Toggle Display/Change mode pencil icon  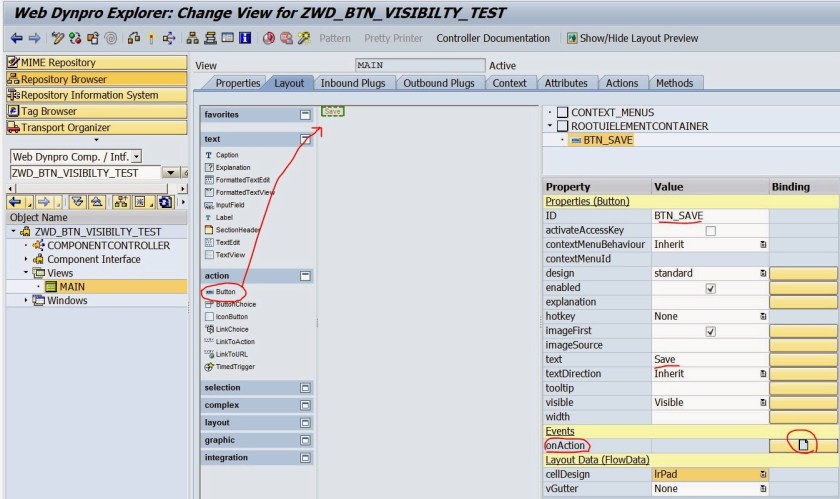point(58,38)
